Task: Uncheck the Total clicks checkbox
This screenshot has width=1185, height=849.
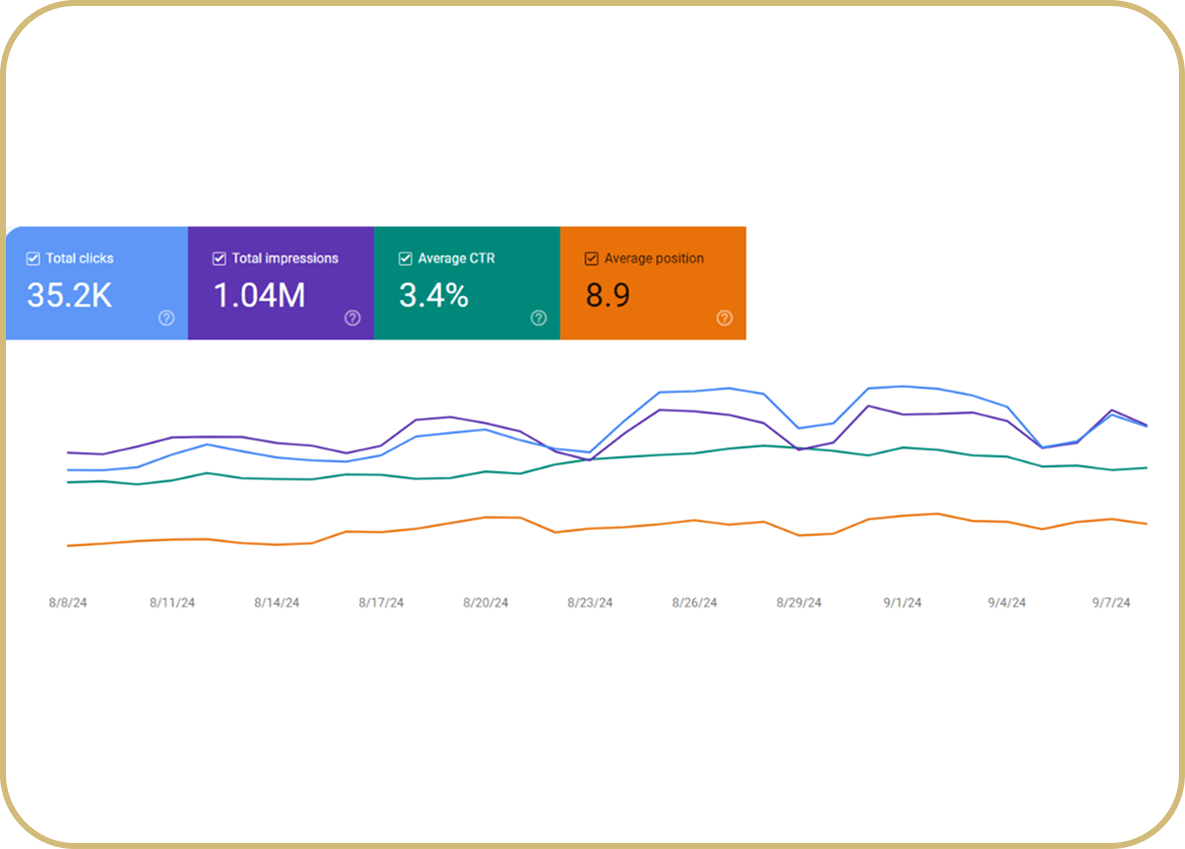Action: [33, 259]
